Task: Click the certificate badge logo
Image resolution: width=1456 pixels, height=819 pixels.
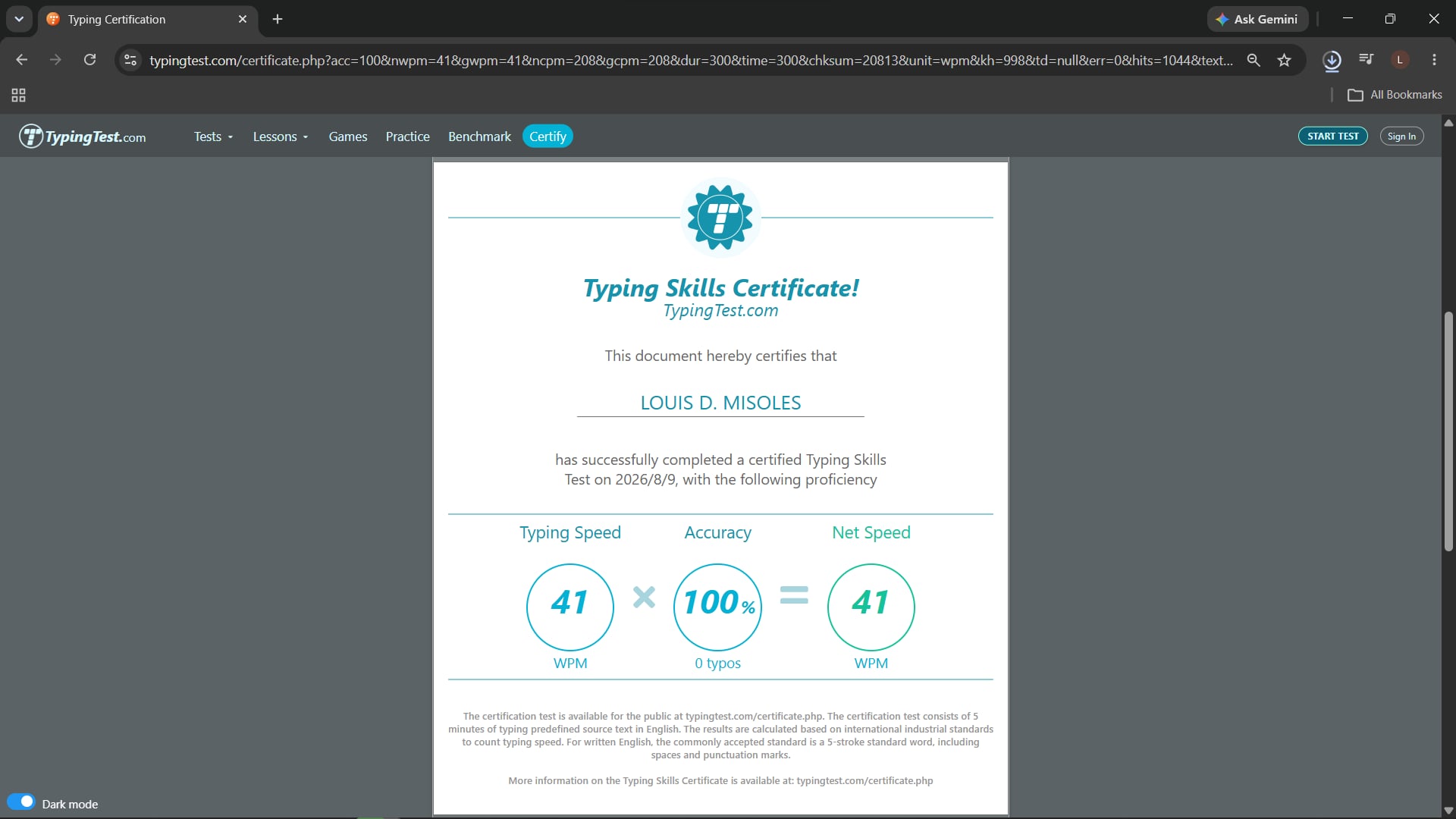Action: click(x=720, y=218)
